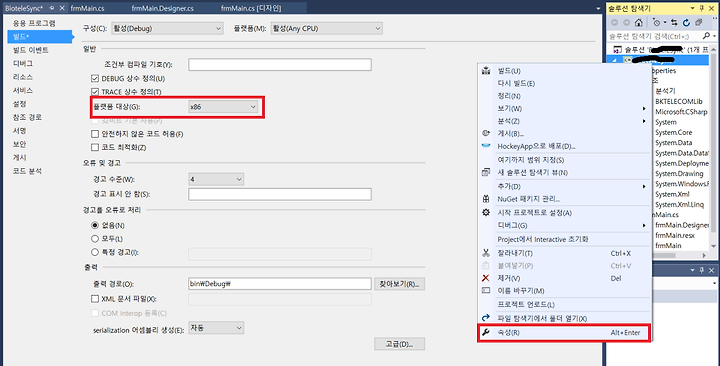The height and width of the screenshot is (366, 720).
Task: Toggle the DEBUG 상수 정의 checkbox
Action: [x=95, y=79]
